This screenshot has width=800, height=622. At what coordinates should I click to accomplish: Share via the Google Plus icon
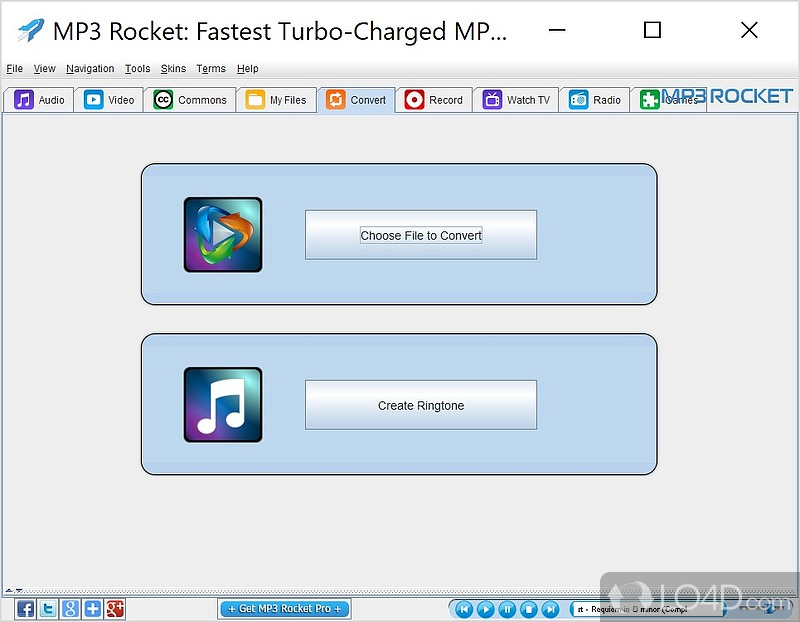click(115, 609)
